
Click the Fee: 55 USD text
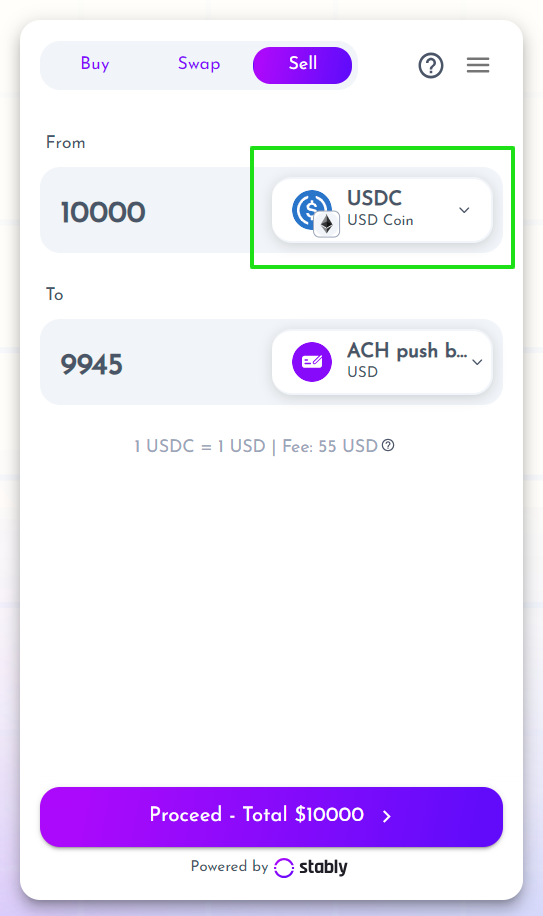coord(330,446)
